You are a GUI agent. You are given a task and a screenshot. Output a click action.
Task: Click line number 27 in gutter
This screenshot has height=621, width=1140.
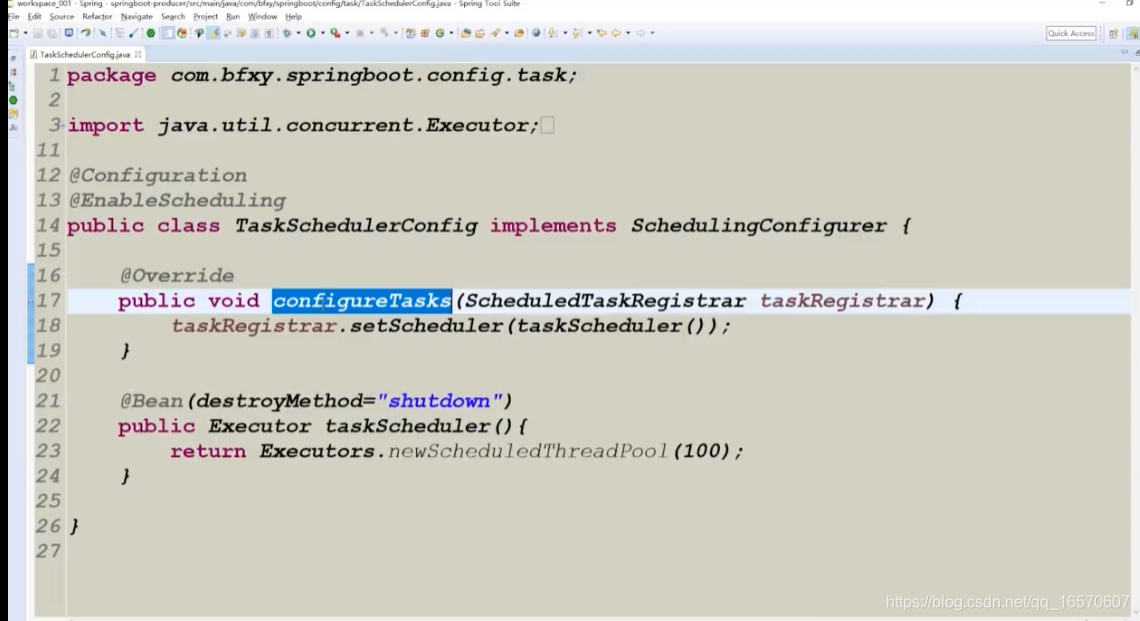tap(48, 551)
